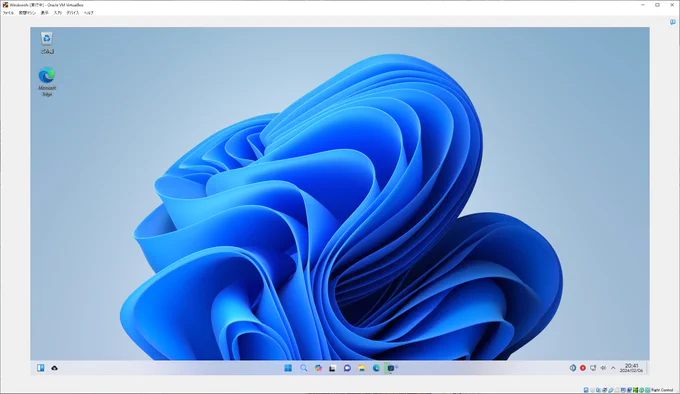The width and height of the screenshot is (680, 394).
Task: Open the Widgets panel on the guest taskbar
Action: click(x=41, y=368)
